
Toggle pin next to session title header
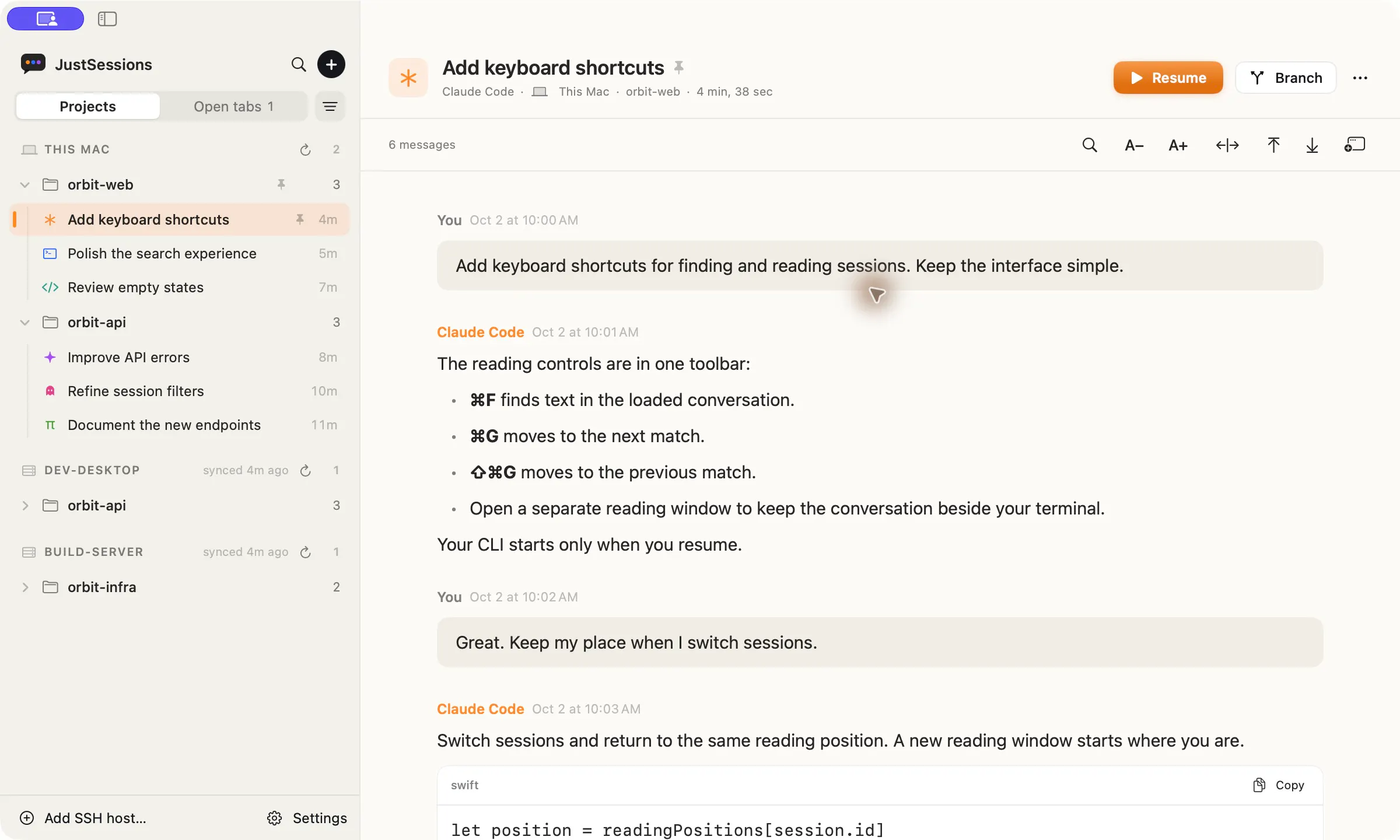tap(679, 67)
